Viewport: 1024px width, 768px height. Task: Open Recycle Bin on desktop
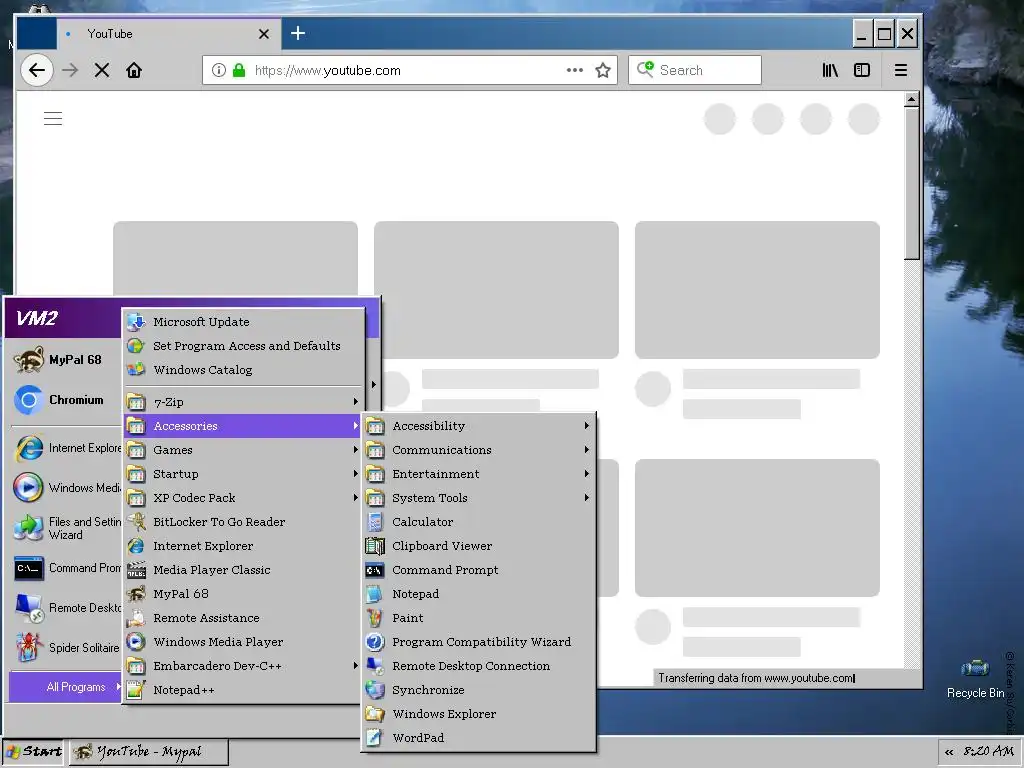[x=976, y=679]
